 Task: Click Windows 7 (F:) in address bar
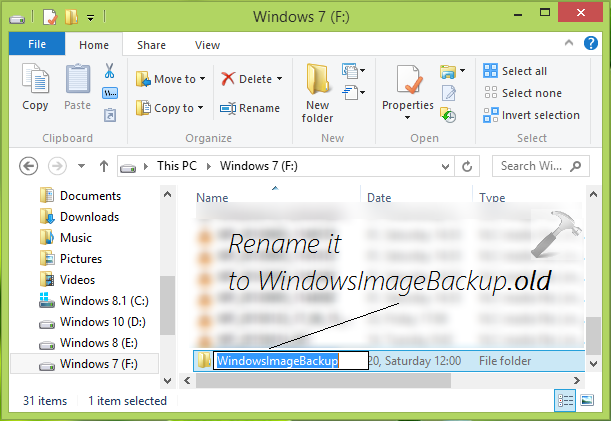[259, 166]
